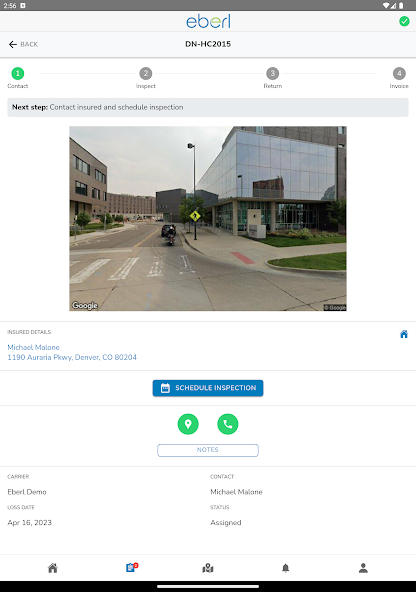The image size is (416, 592).
Task: Click the claim number DN-HC2015 title
Action: click(208, 44)
